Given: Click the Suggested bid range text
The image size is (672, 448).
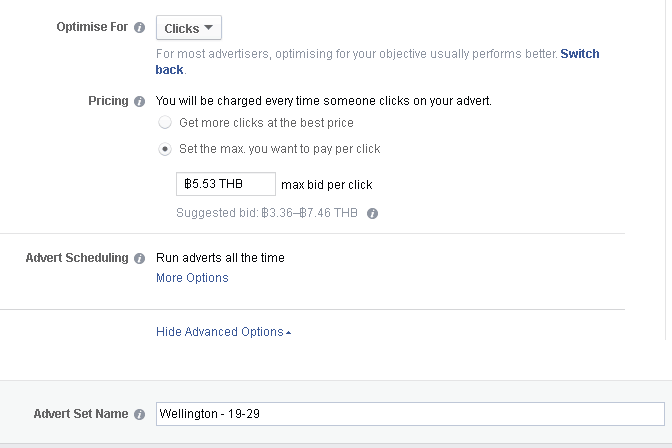Looking at the screenshot, I should tap(267, 213).
